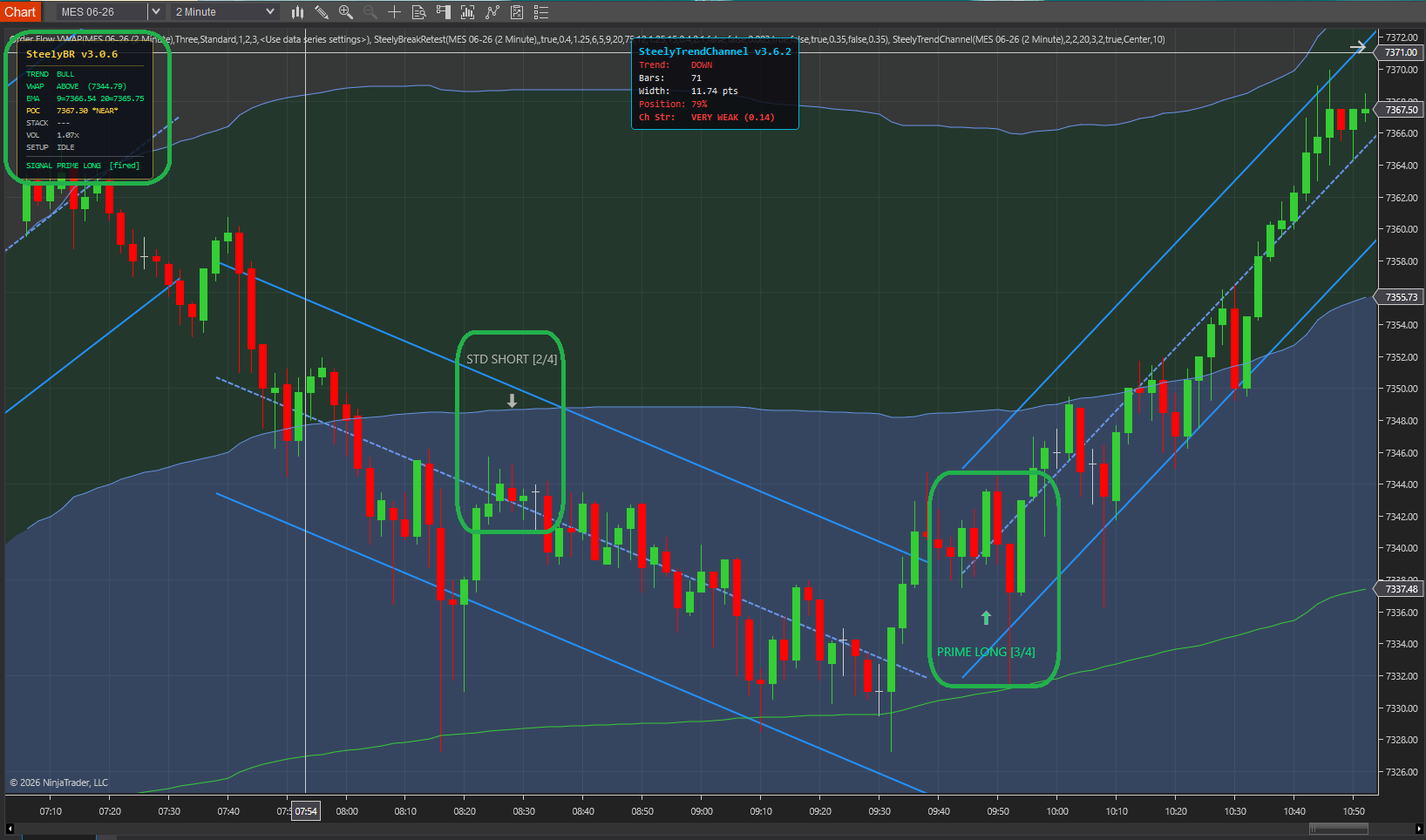Click the horizontal scrollbar left arrow
The height and width of the screenshot is (840, 1426).
click(x=10, y=829)
